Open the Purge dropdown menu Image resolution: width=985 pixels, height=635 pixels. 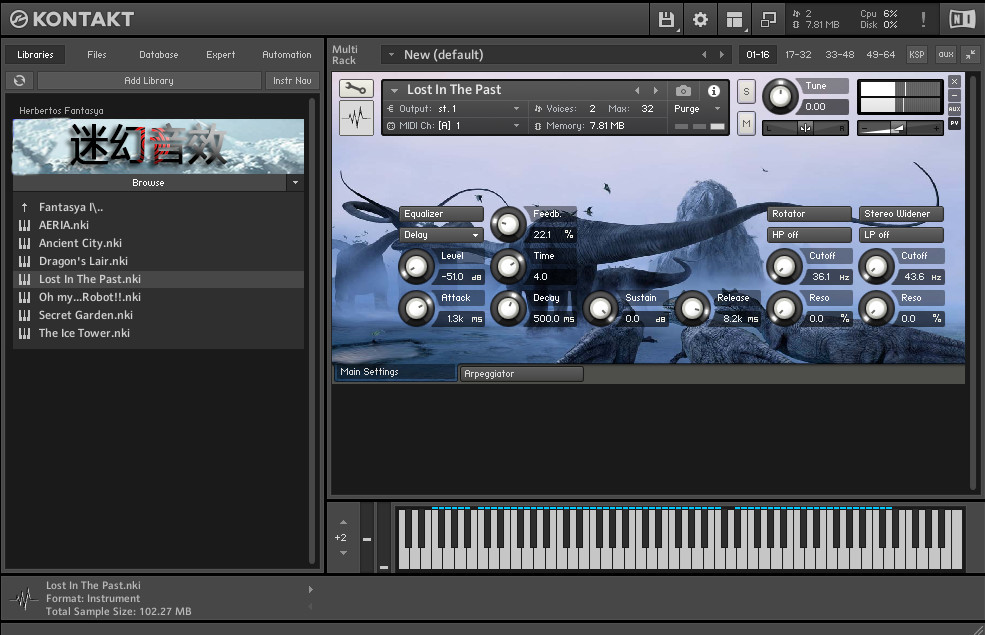pos(697,109)
